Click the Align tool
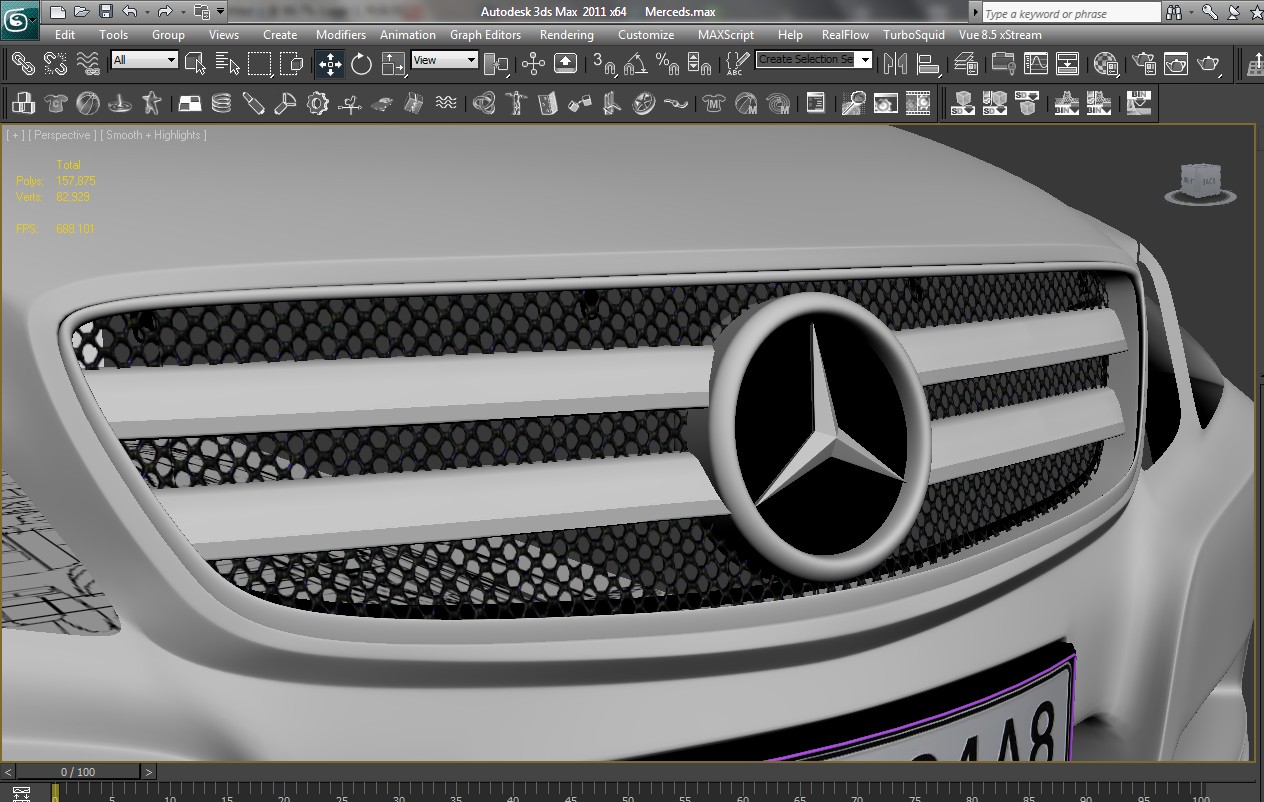1264x802 pixels. [x=929, y=64]
